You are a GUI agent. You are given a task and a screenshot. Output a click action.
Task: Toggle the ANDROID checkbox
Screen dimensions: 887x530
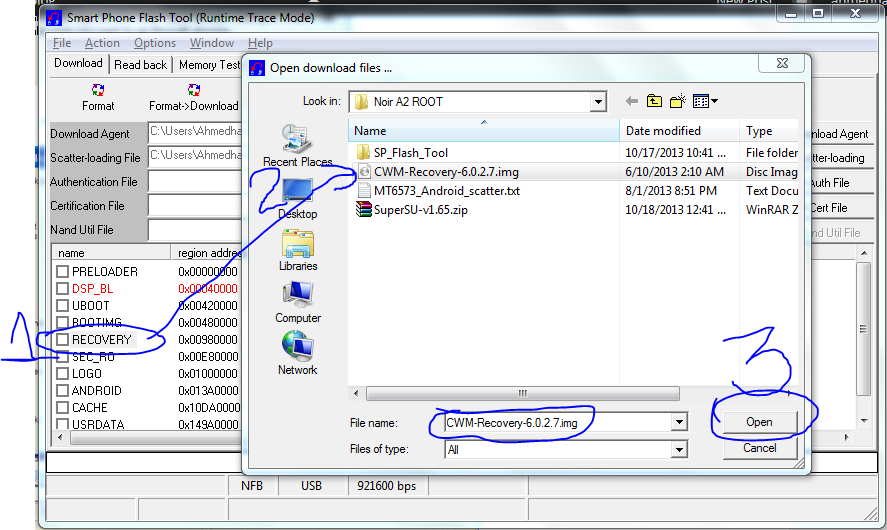62,390
